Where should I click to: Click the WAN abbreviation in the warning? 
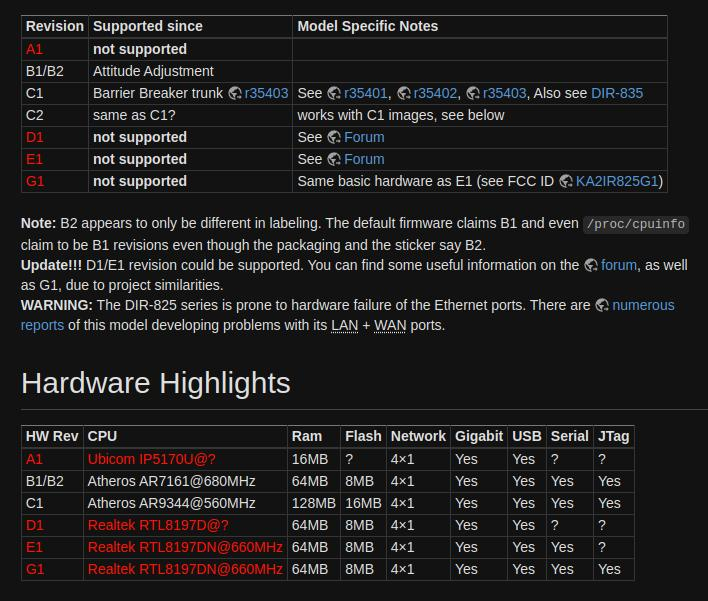click(x=390, y=326)
